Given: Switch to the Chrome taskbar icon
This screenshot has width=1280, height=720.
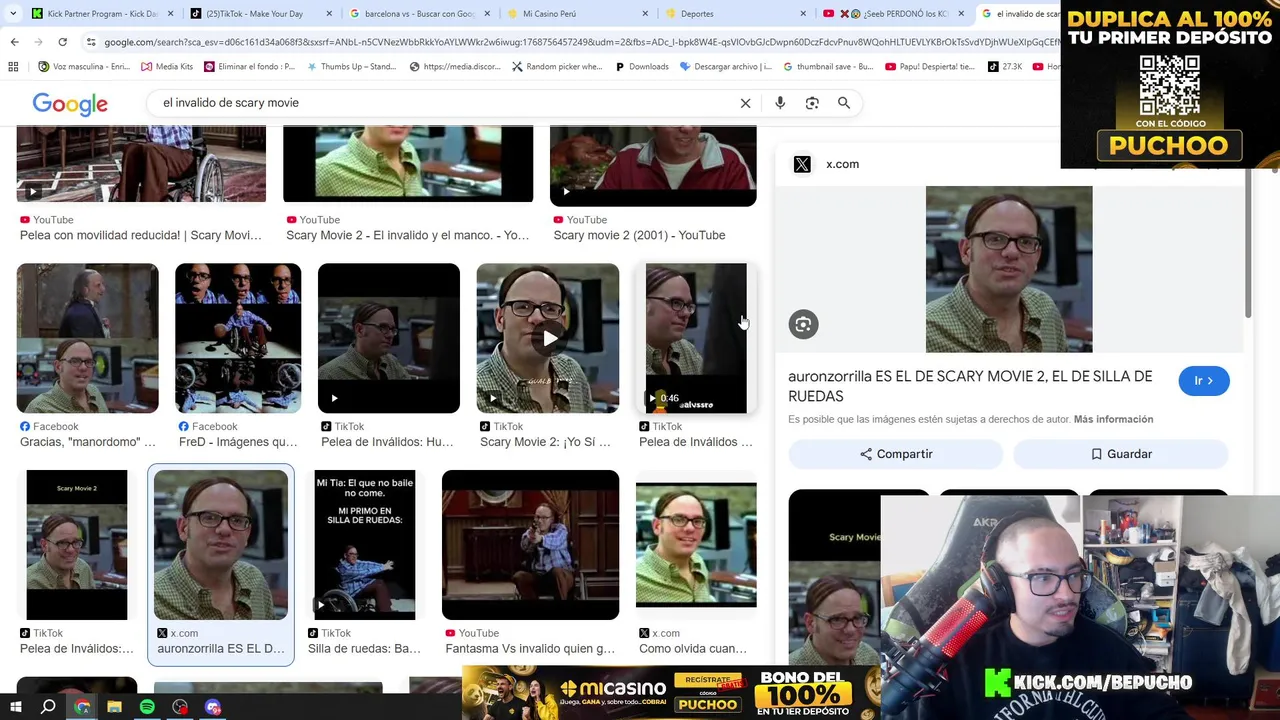Looking at the screenshot, I should (82, 707).
